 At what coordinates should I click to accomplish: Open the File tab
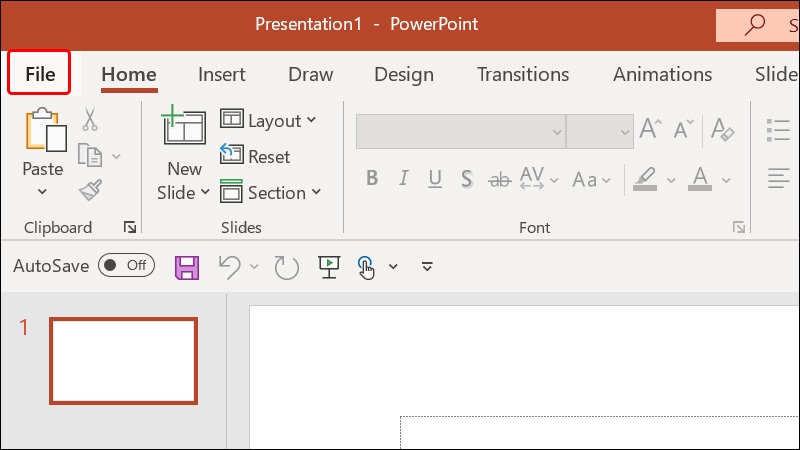point(39,73)
